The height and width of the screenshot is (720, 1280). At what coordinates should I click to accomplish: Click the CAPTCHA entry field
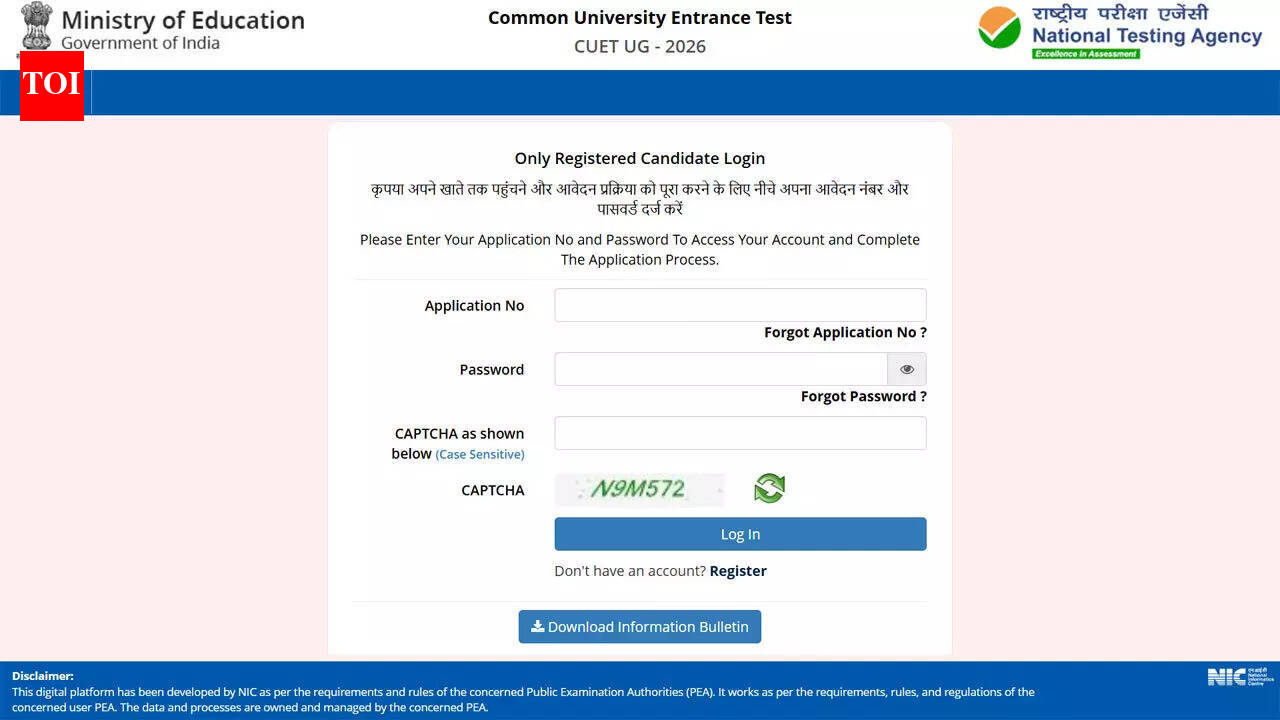[740, 433]
